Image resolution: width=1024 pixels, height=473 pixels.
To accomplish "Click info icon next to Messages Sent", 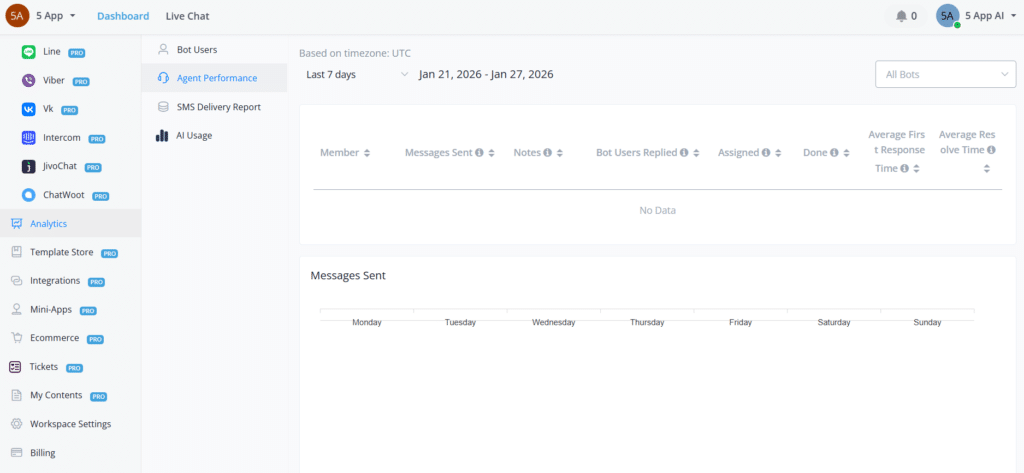I will [x=479, y=153].
